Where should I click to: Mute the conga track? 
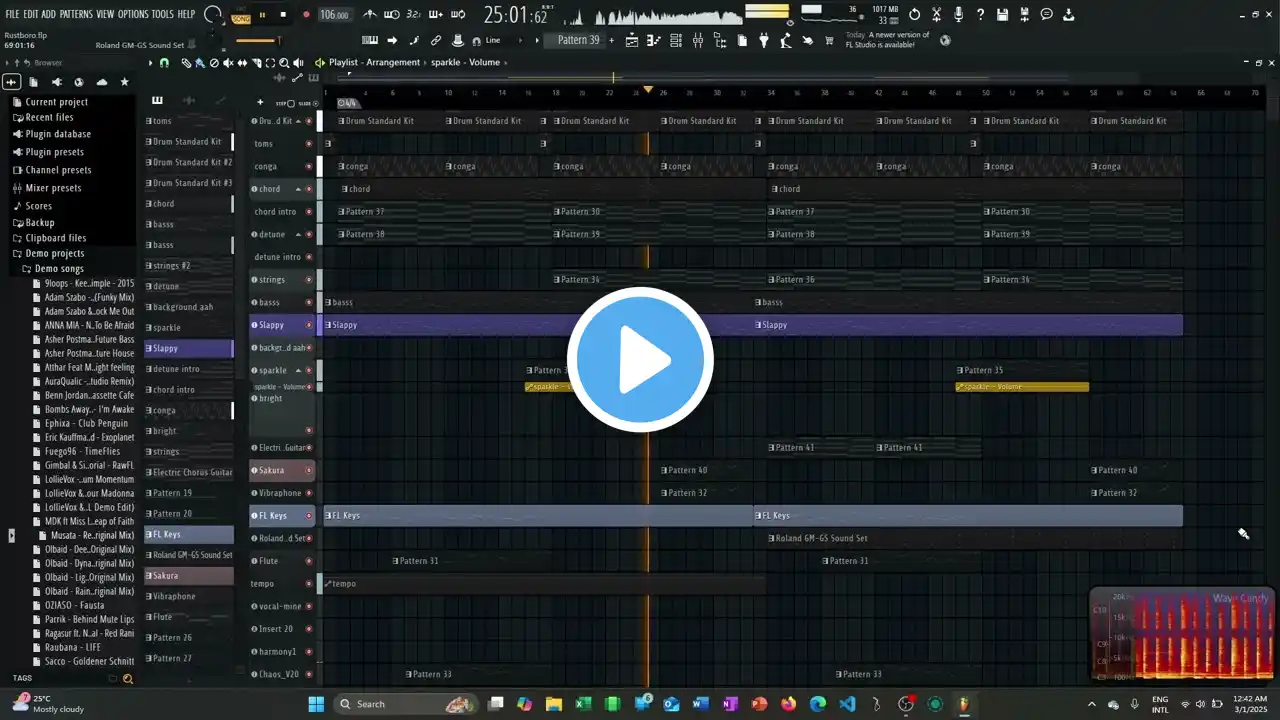pyautogui.click(x=308, y=167)
